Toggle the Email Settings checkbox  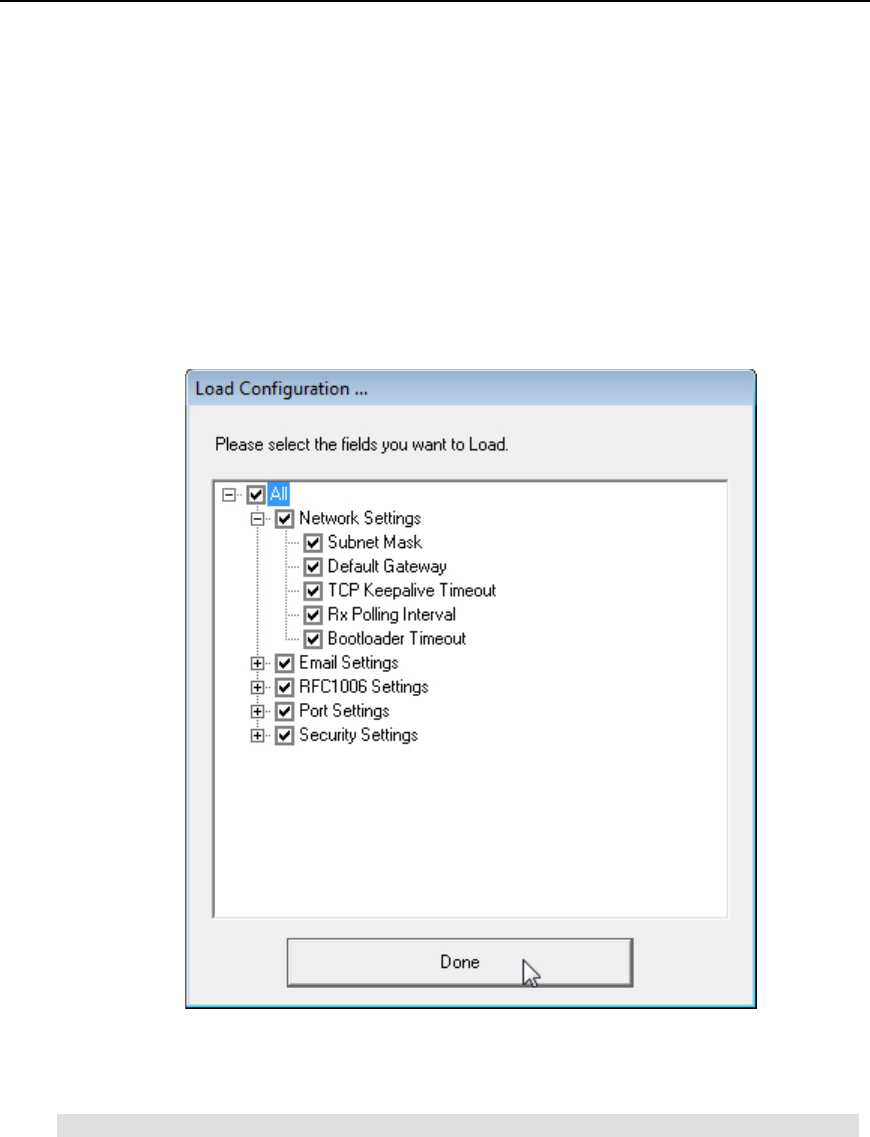284,663
